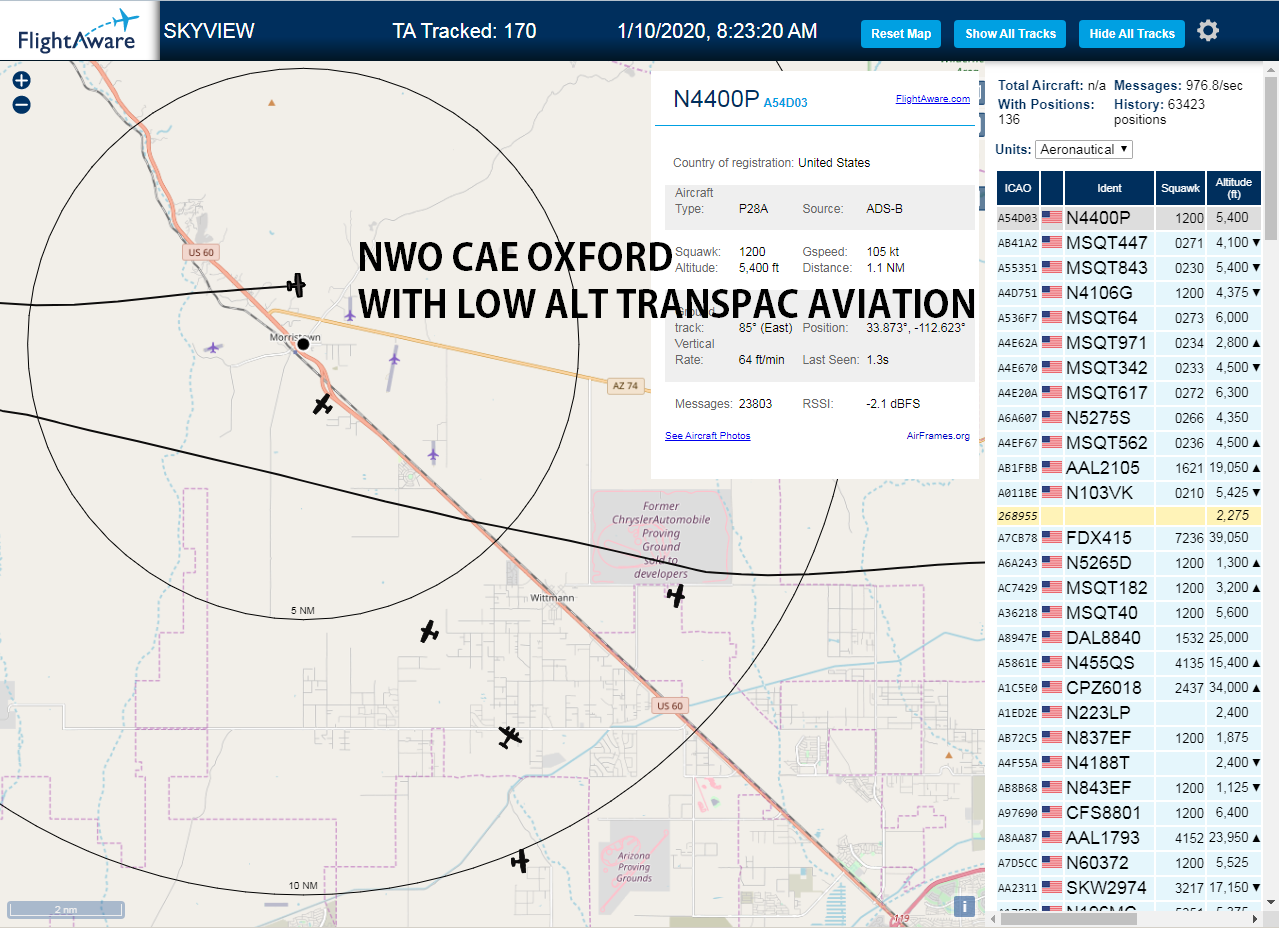Select the MSQT562 aircraft row
1279x929 pixels.
click(x=1129, y=442)
